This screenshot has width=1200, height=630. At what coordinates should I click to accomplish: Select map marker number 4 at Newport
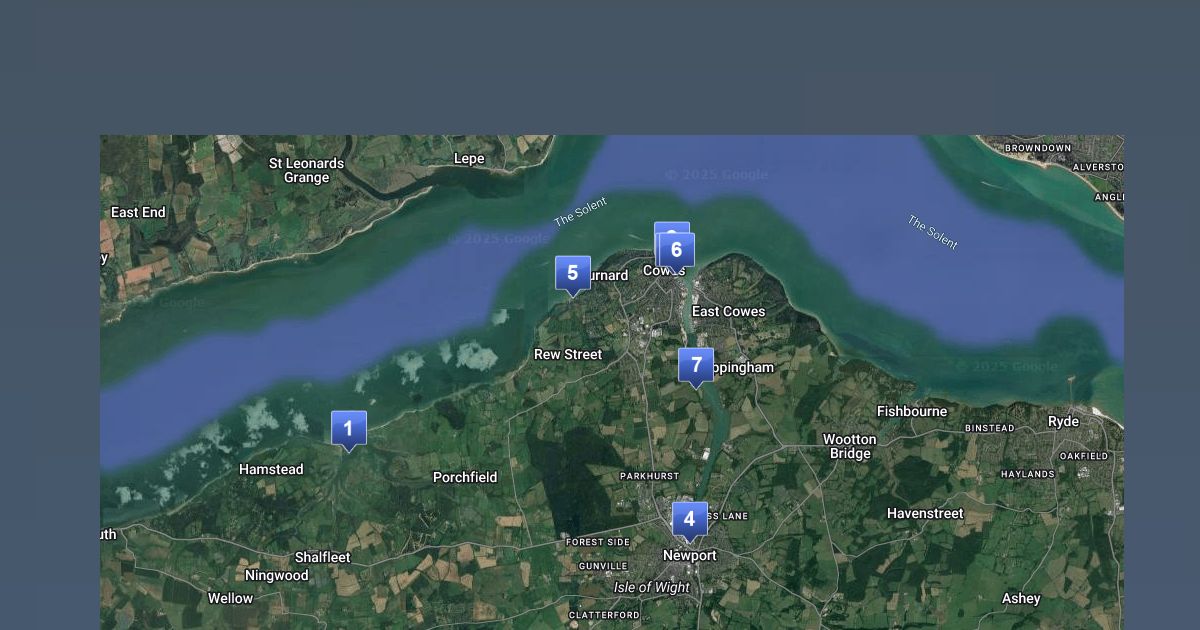tap(689, 520)
